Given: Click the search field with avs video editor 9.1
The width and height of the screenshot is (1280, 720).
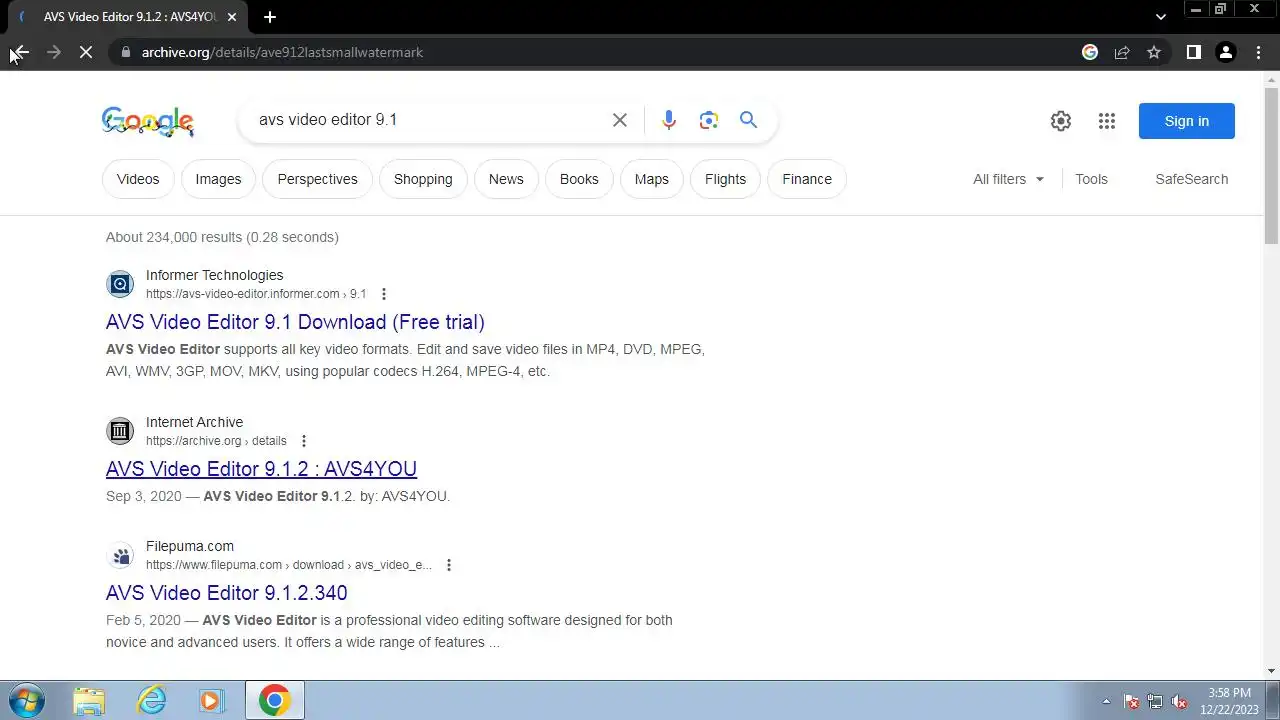Looking at the screenshot, I should coord(428,120).
